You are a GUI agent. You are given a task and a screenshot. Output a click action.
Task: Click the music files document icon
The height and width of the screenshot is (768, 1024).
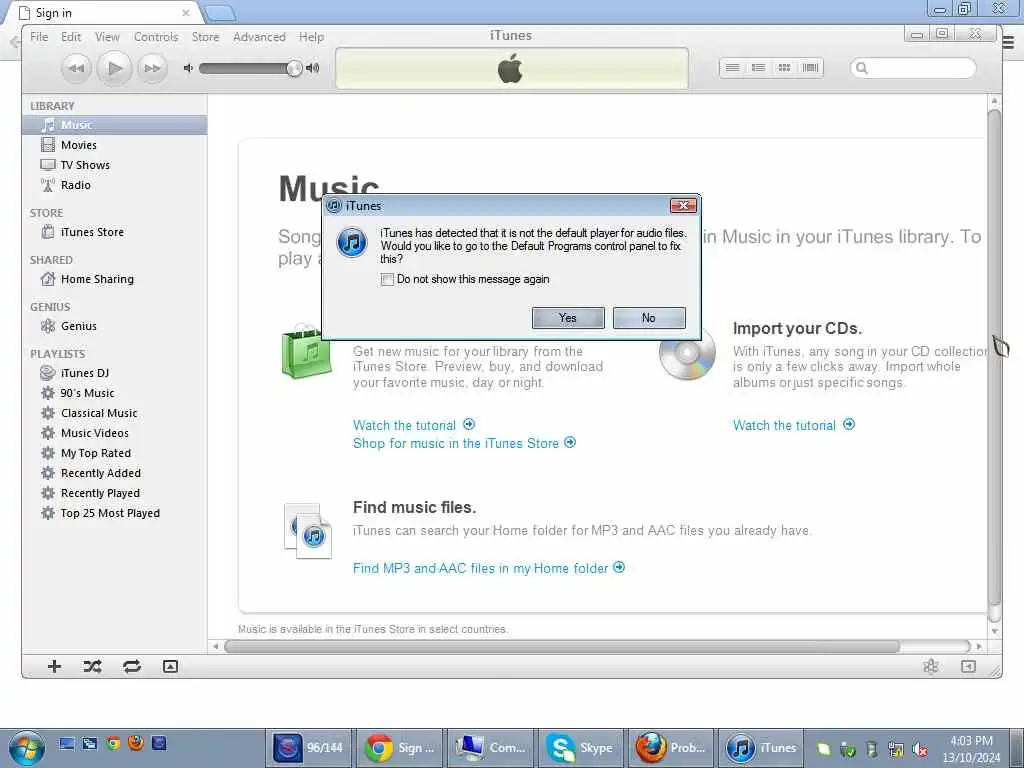(x=308, y=531)
